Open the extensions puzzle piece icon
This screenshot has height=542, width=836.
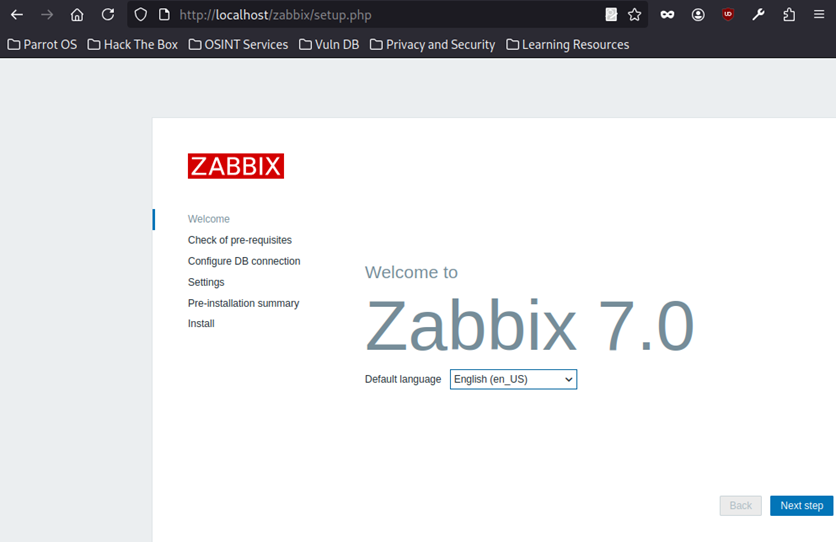click(x=789, y=15)
